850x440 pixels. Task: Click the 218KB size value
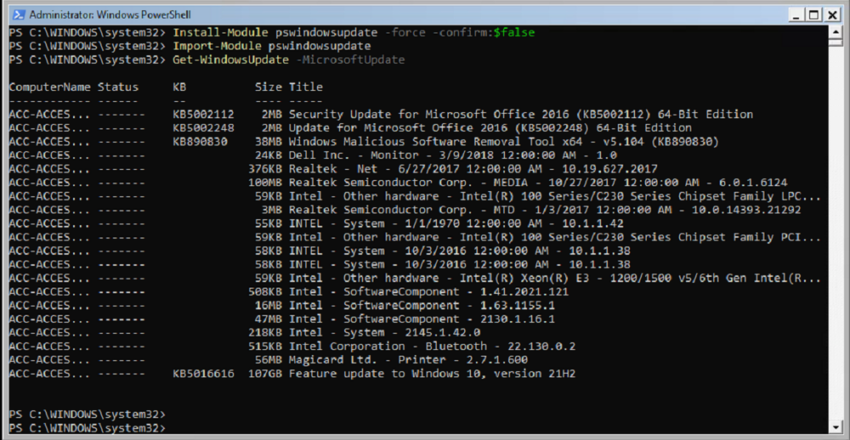[265, 333]
